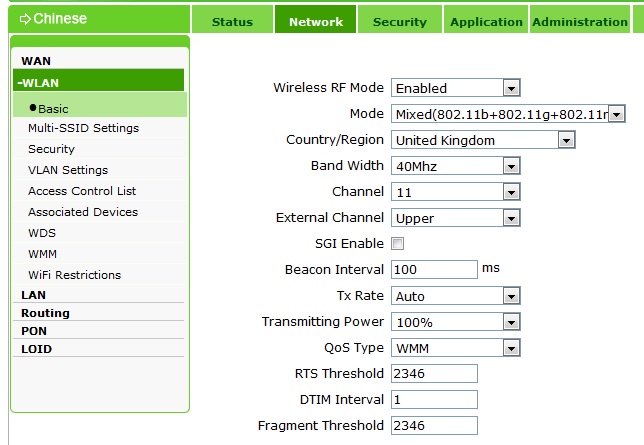The height and width of the screenshot is (445, 644).
Task: Open the Band Width dropdown
Action: (x=455, y=166)
